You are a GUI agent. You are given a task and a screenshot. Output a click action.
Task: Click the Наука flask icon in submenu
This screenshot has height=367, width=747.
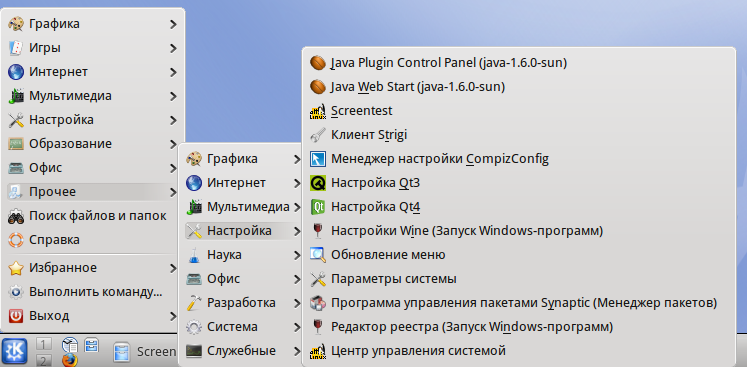(193, 255)
